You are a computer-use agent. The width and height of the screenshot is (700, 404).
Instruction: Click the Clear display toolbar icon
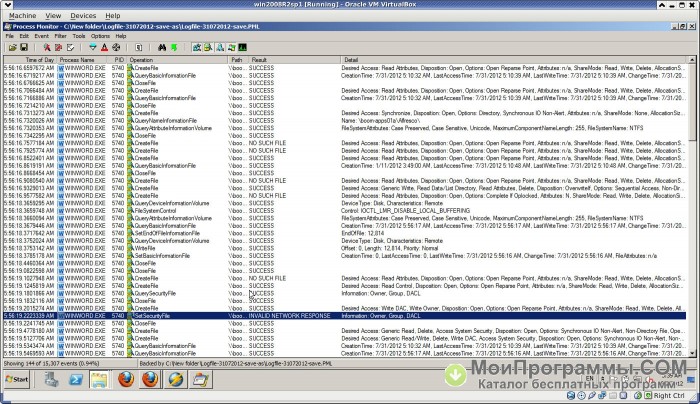click(x=71, y=47)
